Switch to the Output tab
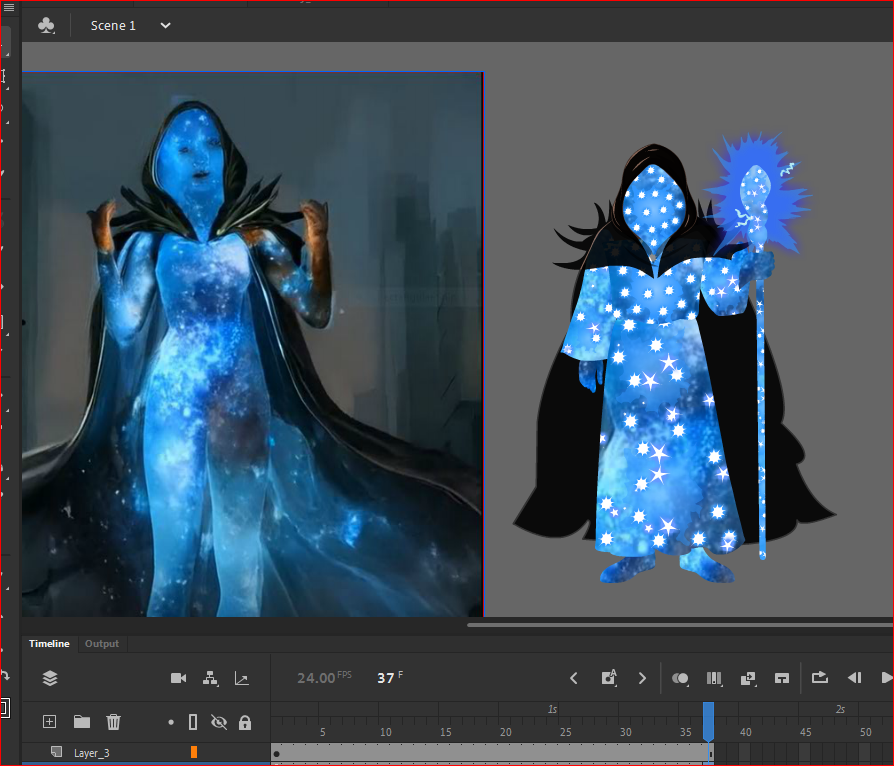 click(102, 643)
